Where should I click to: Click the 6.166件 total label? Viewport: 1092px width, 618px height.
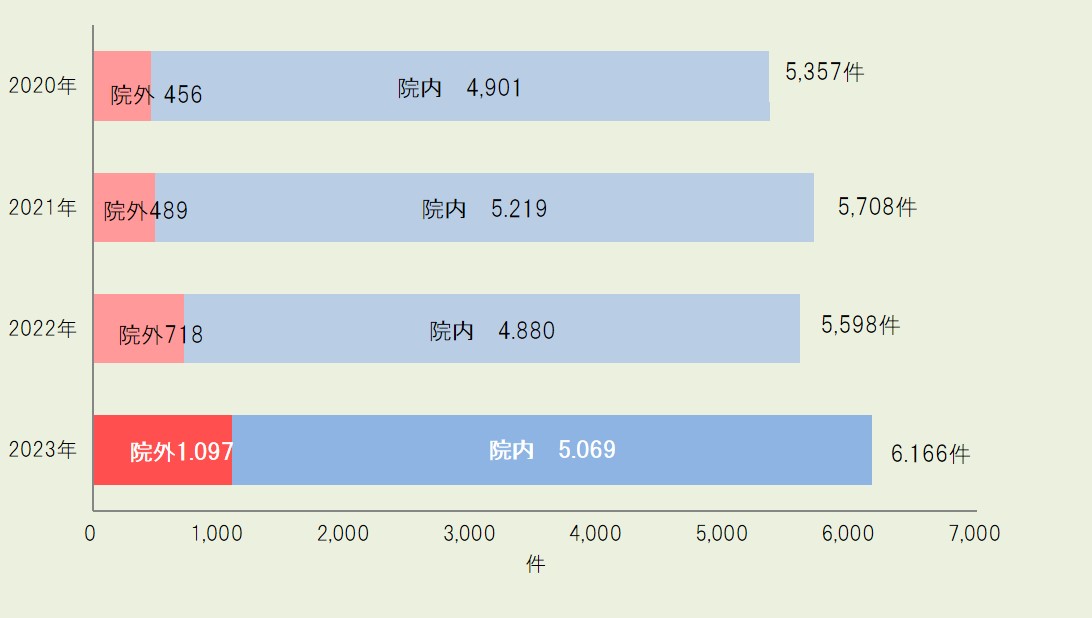930,454
